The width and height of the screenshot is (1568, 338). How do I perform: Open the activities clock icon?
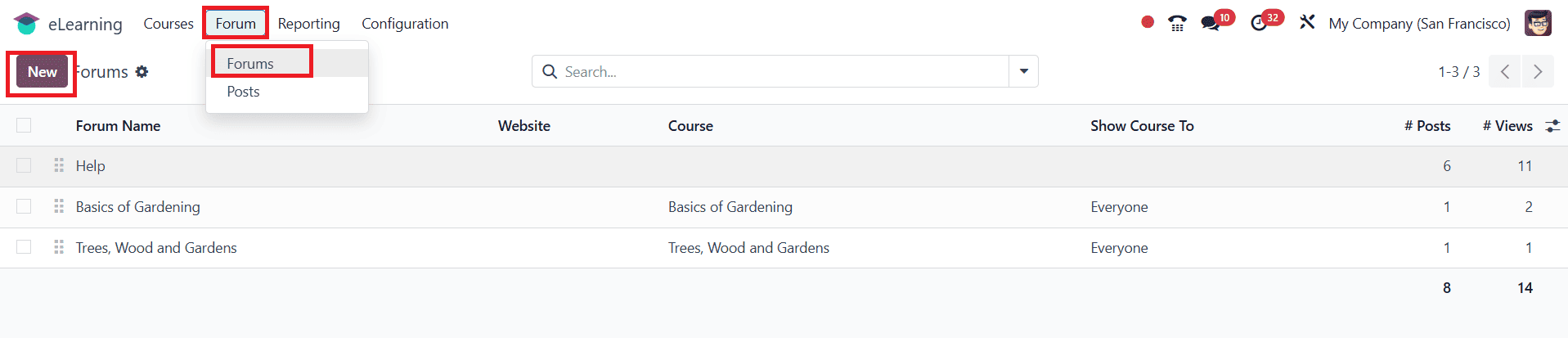[x=1259, y=24]
